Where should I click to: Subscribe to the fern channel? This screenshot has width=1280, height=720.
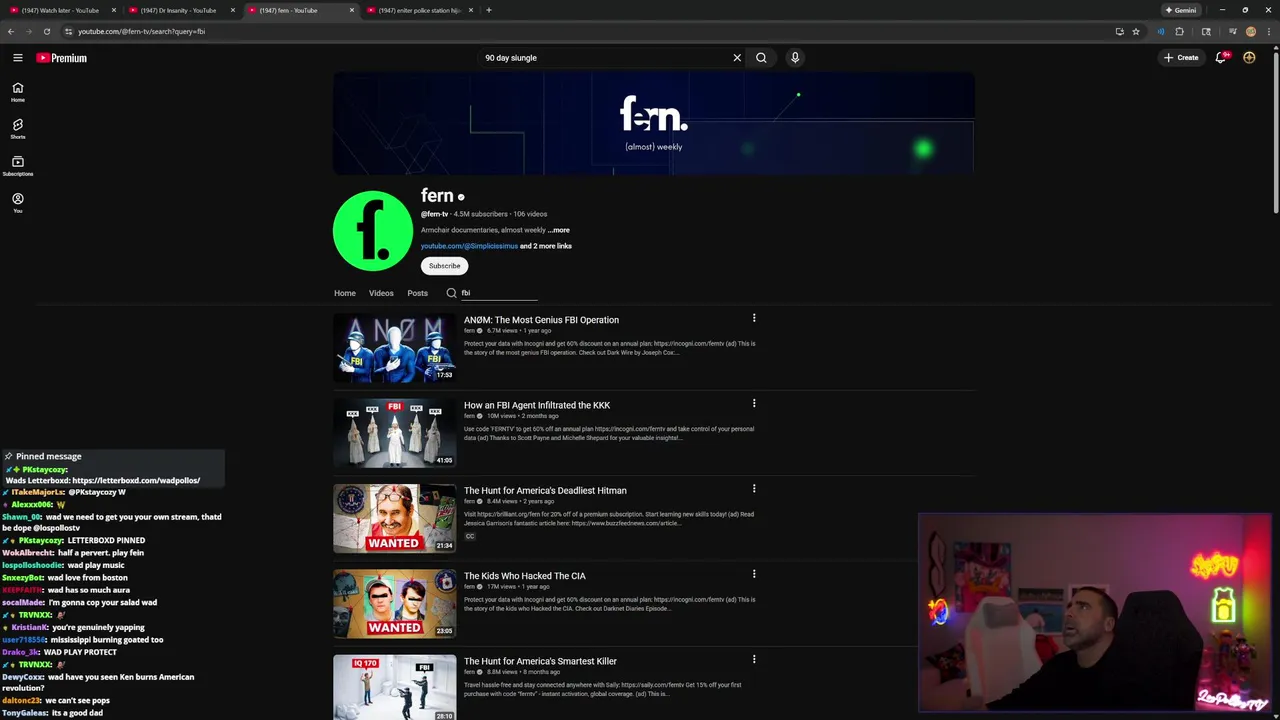click(444, 266)
